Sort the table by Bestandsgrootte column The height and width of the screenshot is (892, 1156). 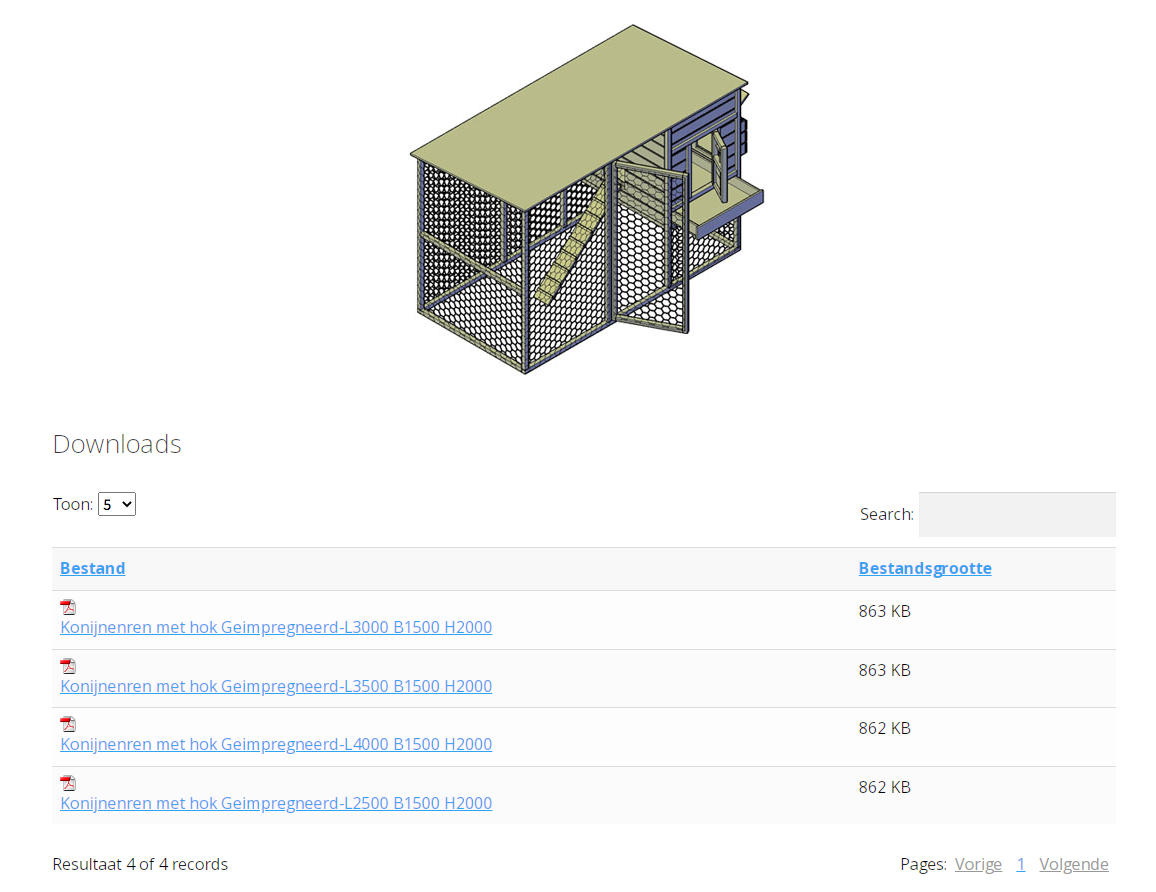tap(924, 568)
